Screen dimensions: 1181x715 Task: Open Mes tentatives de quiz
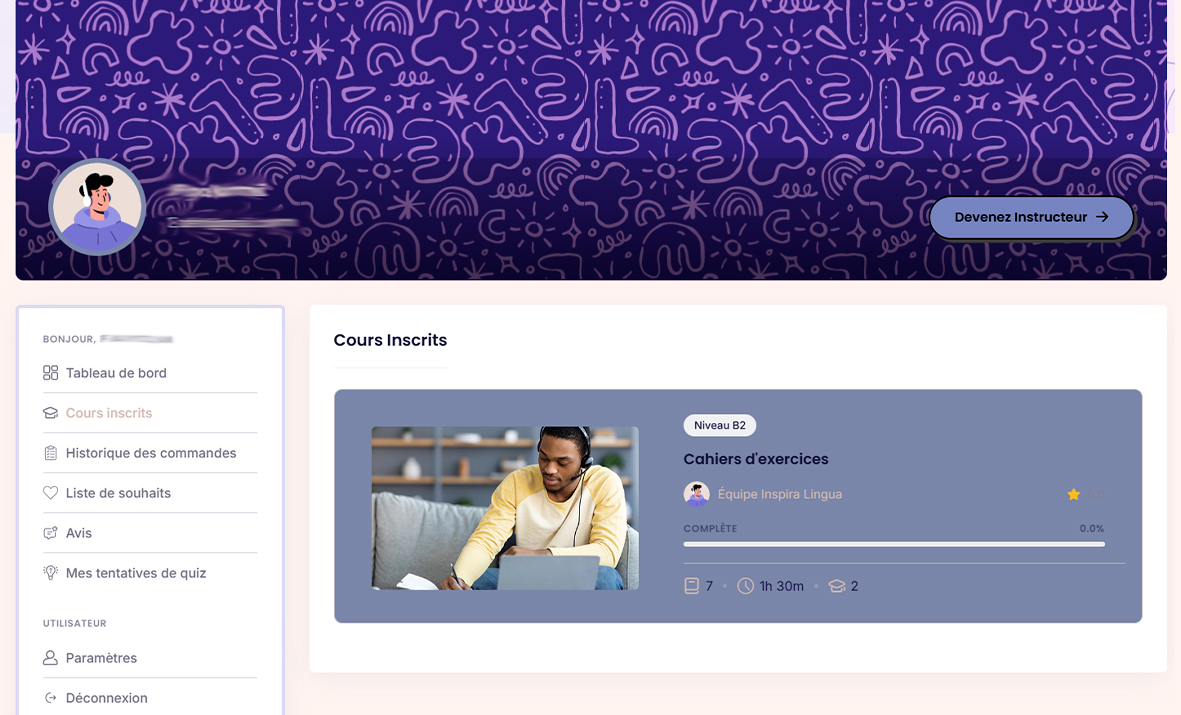150,573
